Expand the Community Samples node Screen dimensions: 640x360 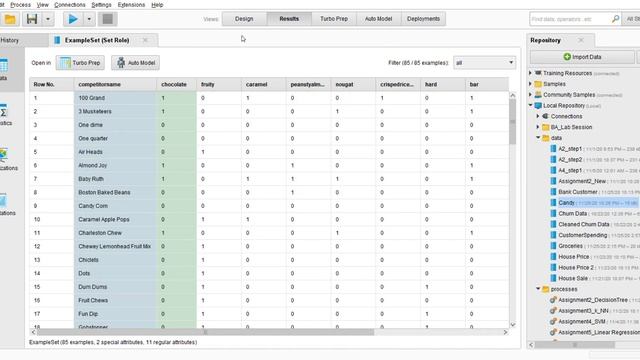(531, 94)
